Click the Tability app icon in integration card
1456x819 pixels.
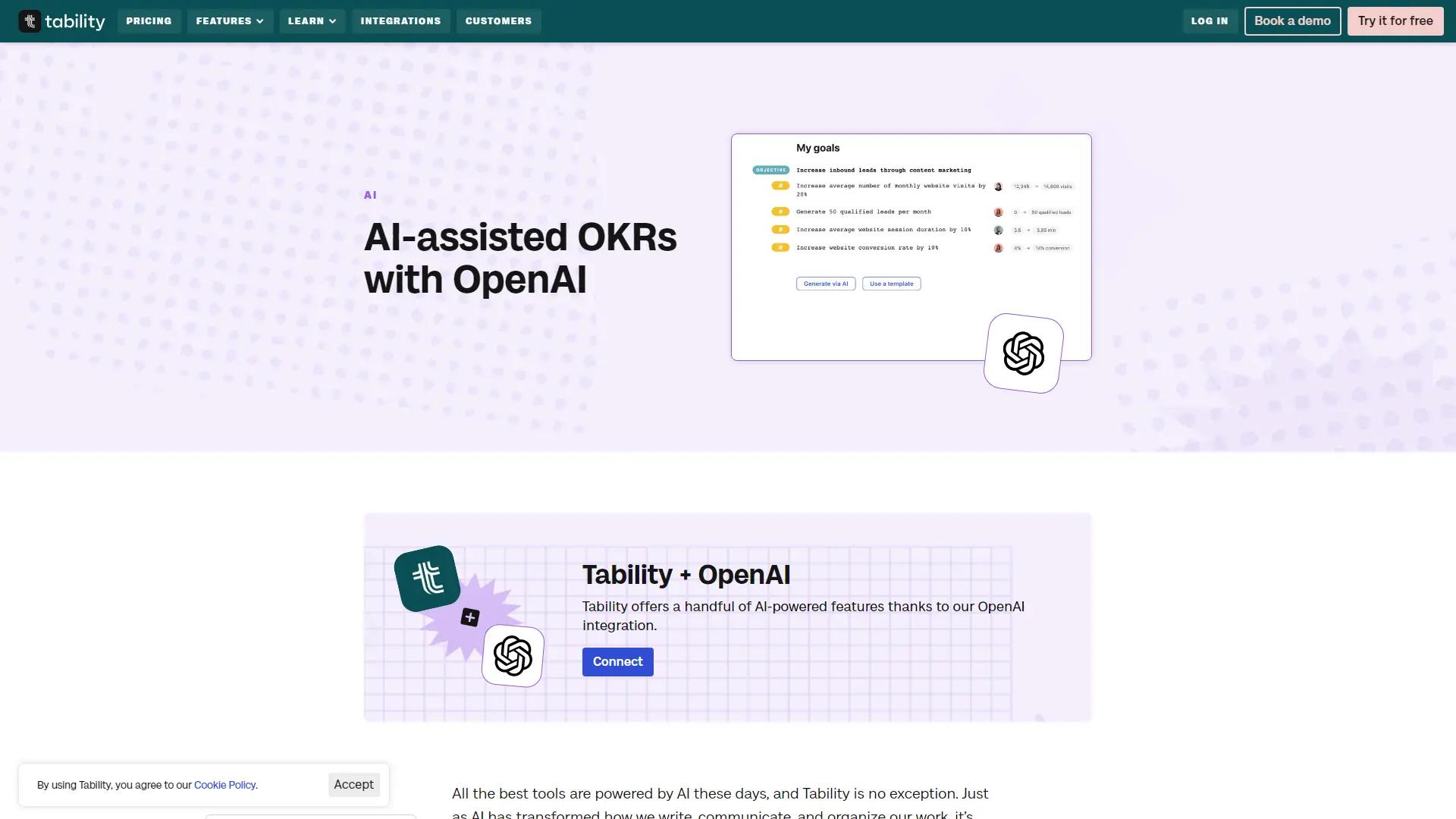pos(427,579)
